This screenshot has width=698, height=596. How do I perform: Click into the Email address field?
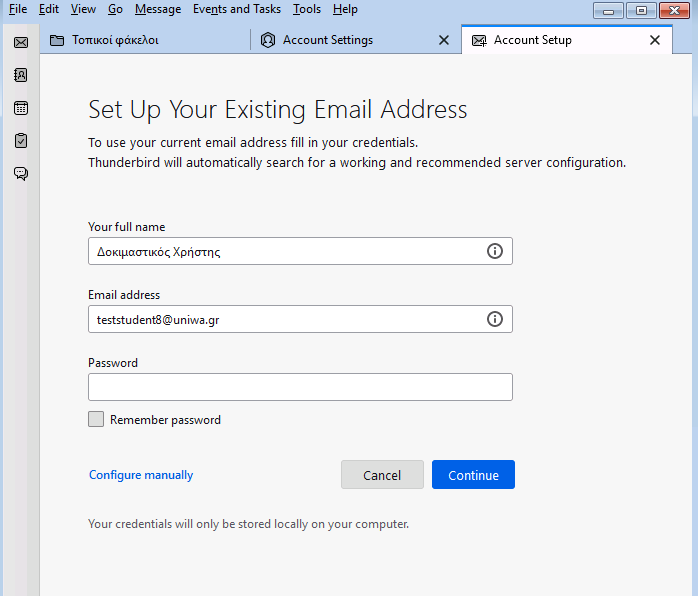[x=300, y=319]
